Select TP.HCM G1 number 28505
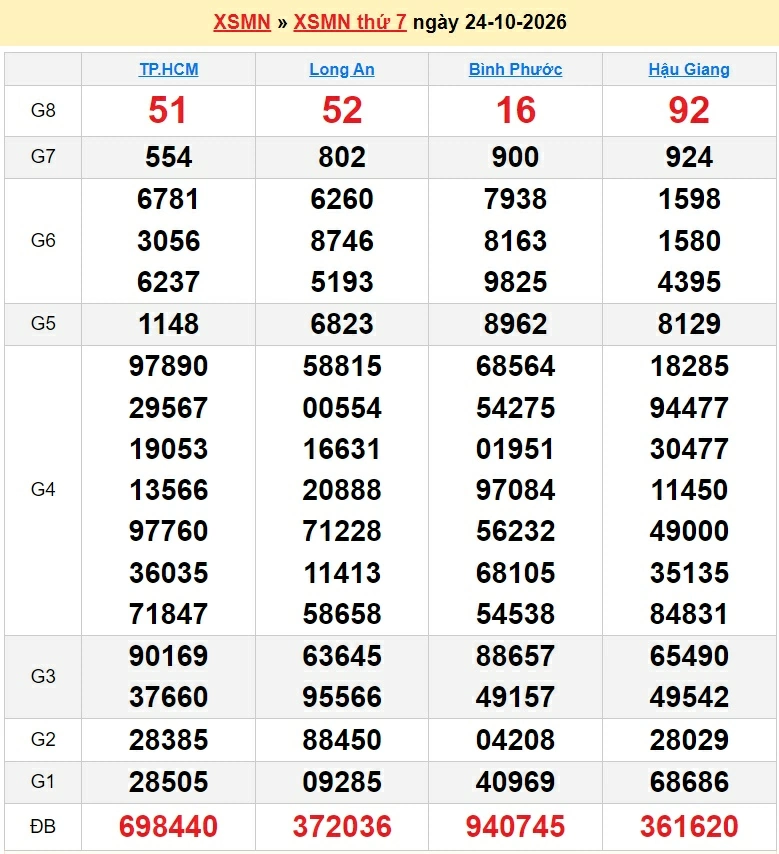Image resolution: width=779 pixels, height=854 pixels. point(168,782)
